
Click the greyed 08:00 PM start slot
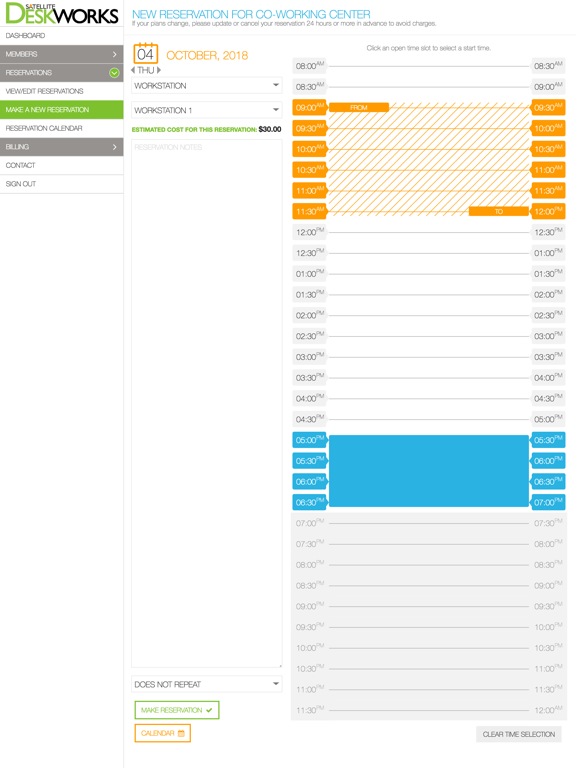[x=310, y=565]
